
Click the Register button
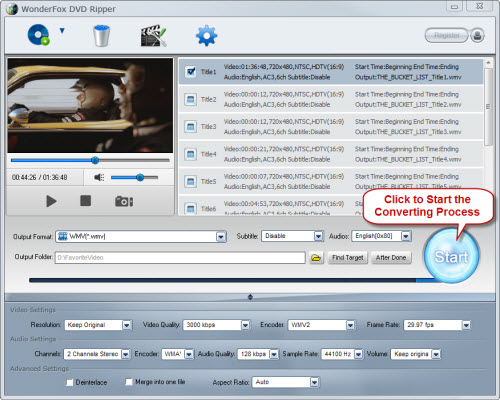[446, 35]
